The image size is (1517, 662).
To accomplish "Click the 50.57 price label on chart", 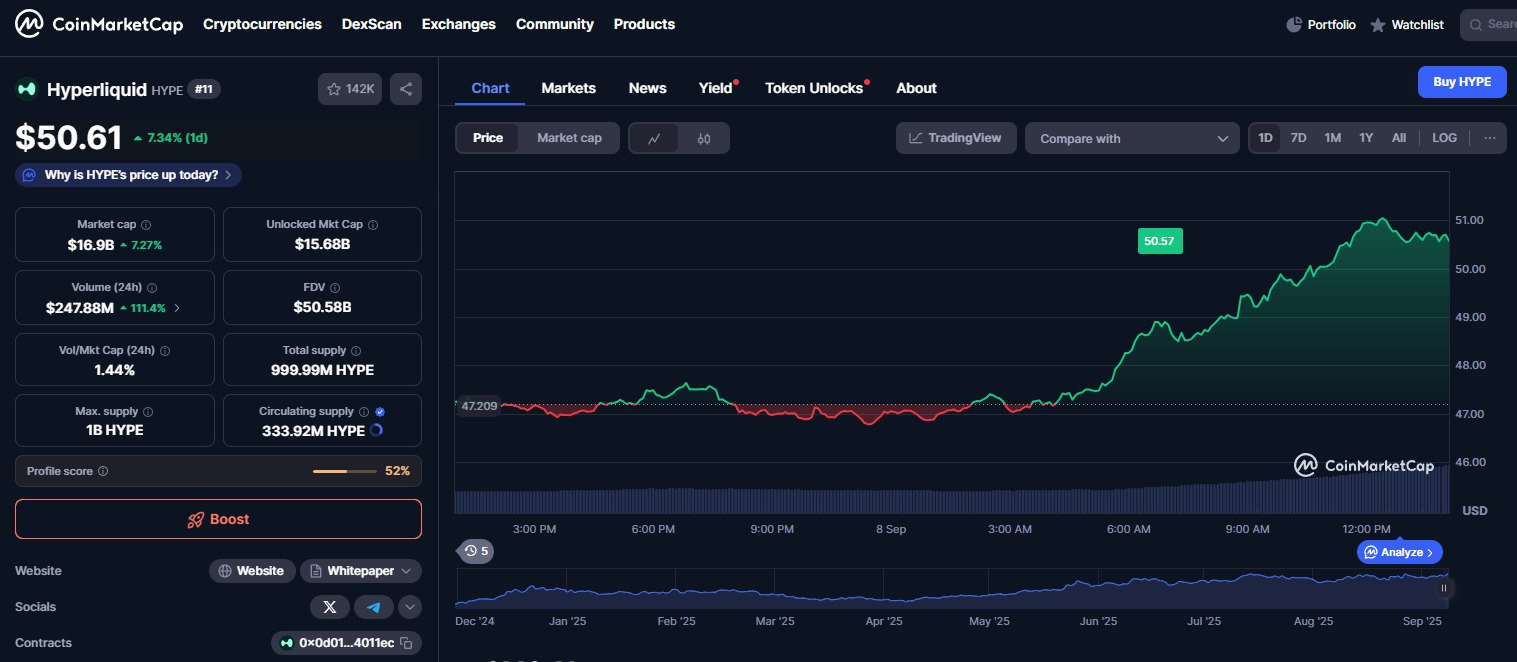I will point(1160,241).
